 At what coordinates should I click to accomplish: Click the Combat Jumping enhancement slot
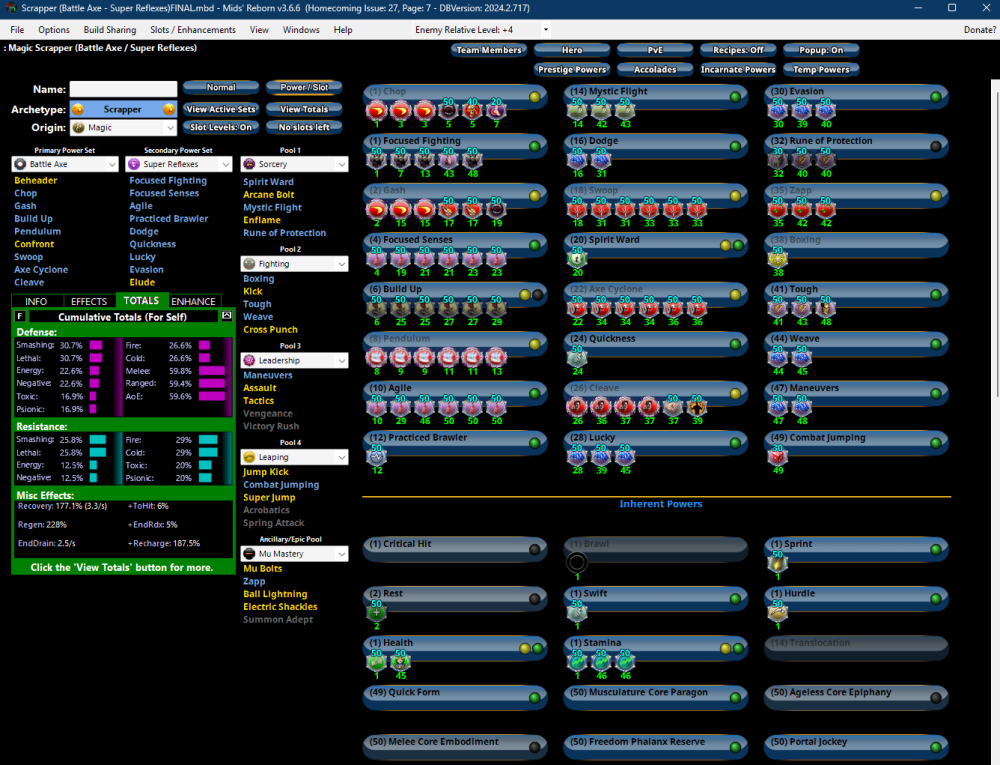pyautogui.click(x=777, y=456)
